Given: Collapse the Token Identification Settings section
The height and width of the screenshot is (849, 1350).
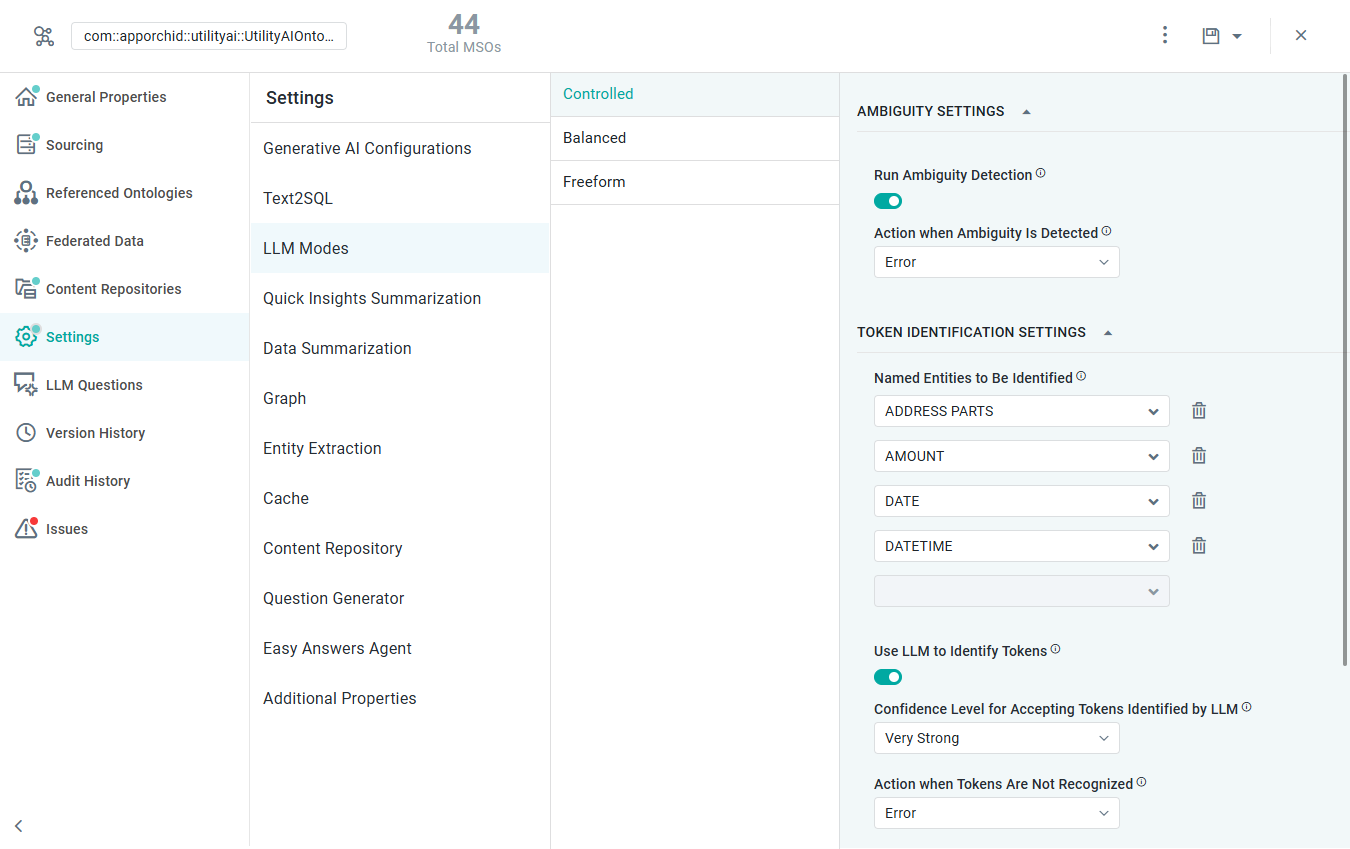Looking at the screenshot, I should point(1108,333).
